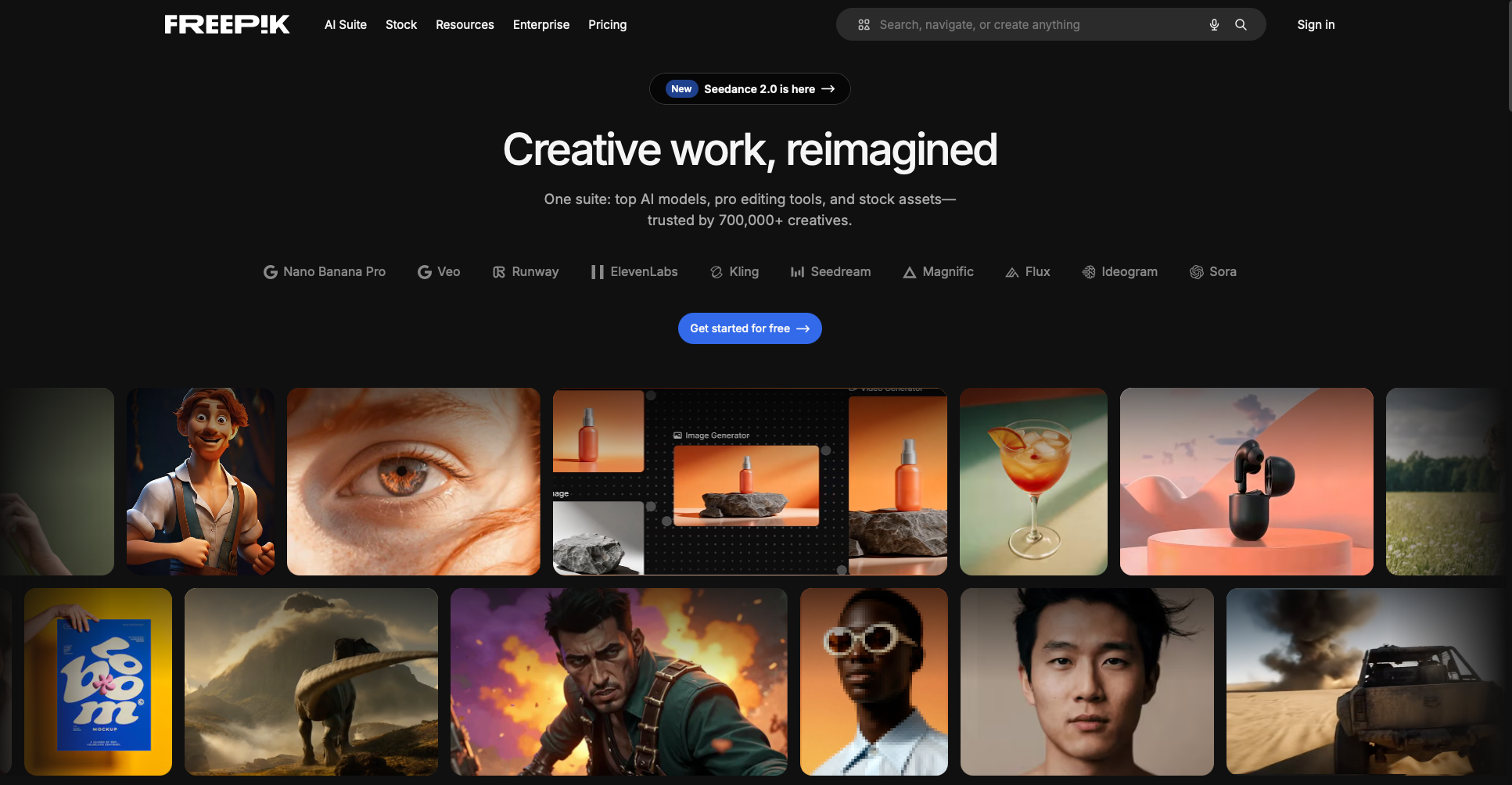Click the grid icon in search bar

tap(864, 25)
